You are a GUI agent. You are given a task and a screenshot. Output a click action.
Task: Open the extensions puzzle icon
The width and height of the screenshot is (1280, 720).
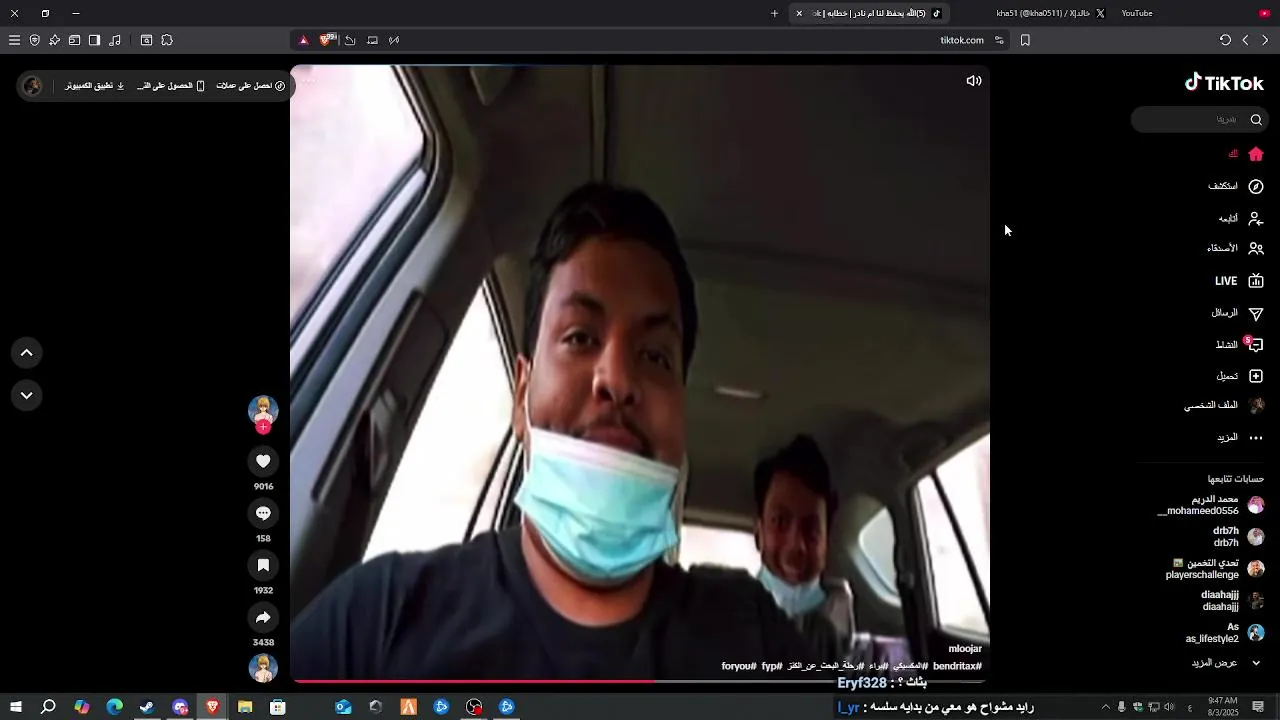(x=167, y=40)
